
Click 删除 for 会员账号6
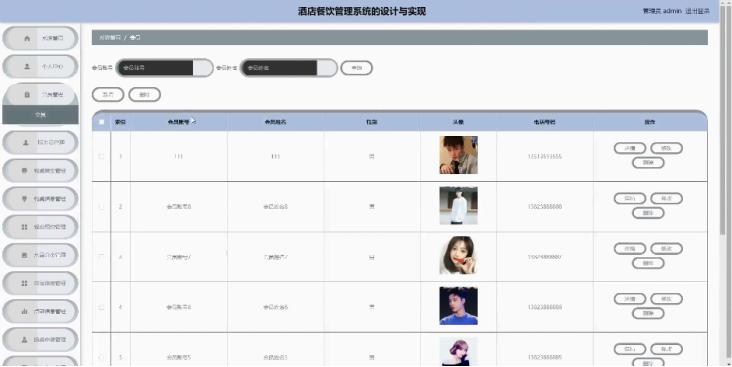[x=648, y=313]
